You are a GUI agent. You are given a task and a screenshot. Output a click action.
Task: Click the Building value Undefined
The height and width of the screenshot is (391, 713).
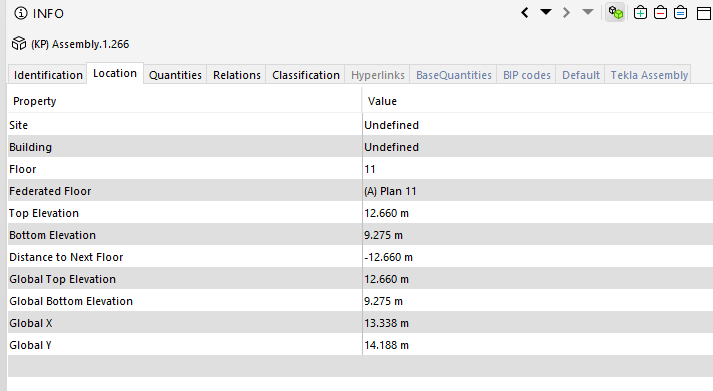coord(392,147)
